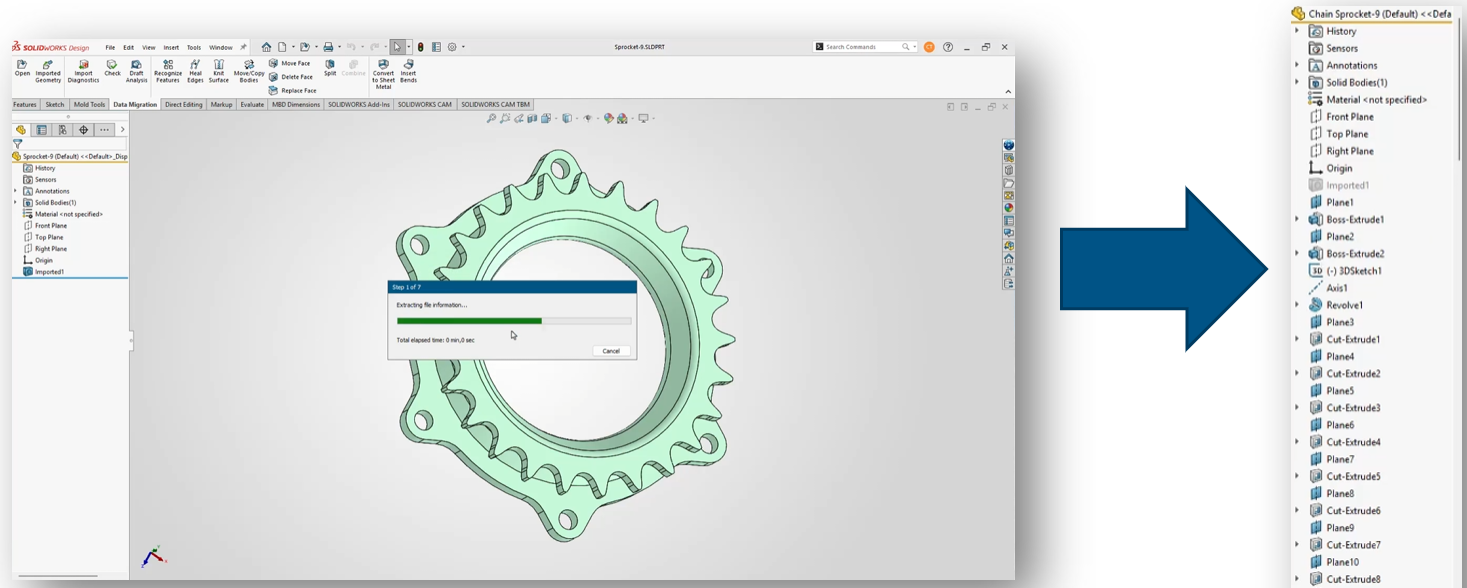Viewport: 1467px width, 588px height.
Task: Collapse the ribbon with the up chevron
Action: (x=1008, y=91)
